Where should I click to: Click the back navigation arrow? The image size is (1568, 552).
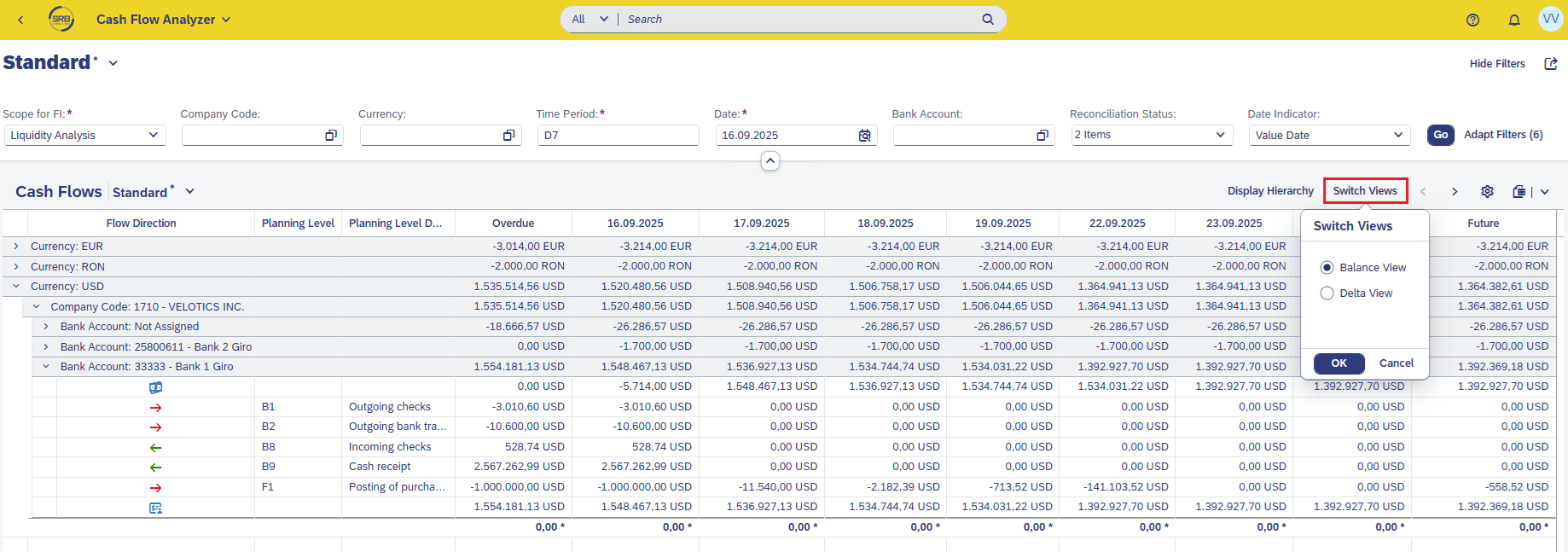tap(20, 20)
